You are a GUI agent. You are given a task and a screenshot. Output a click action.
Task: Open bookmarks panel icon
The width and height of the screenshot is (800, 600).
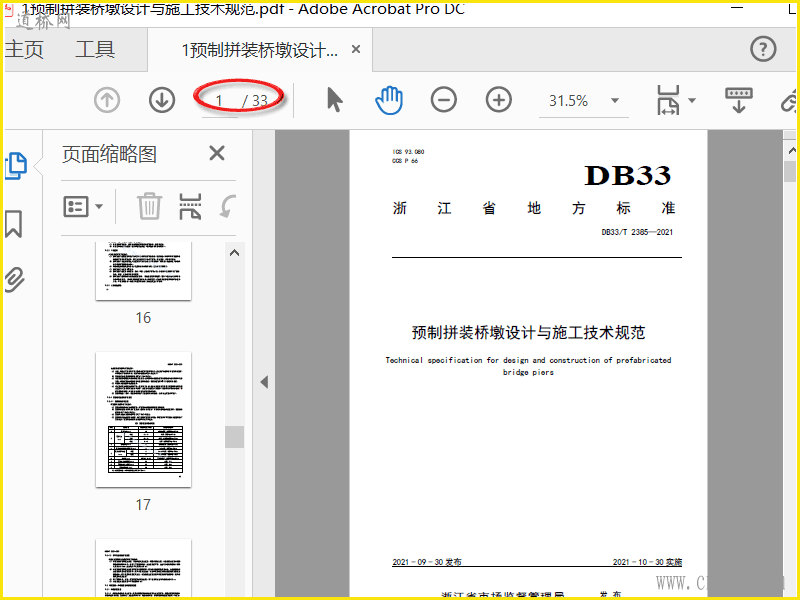pyautogui.click(x=14, y=223)
